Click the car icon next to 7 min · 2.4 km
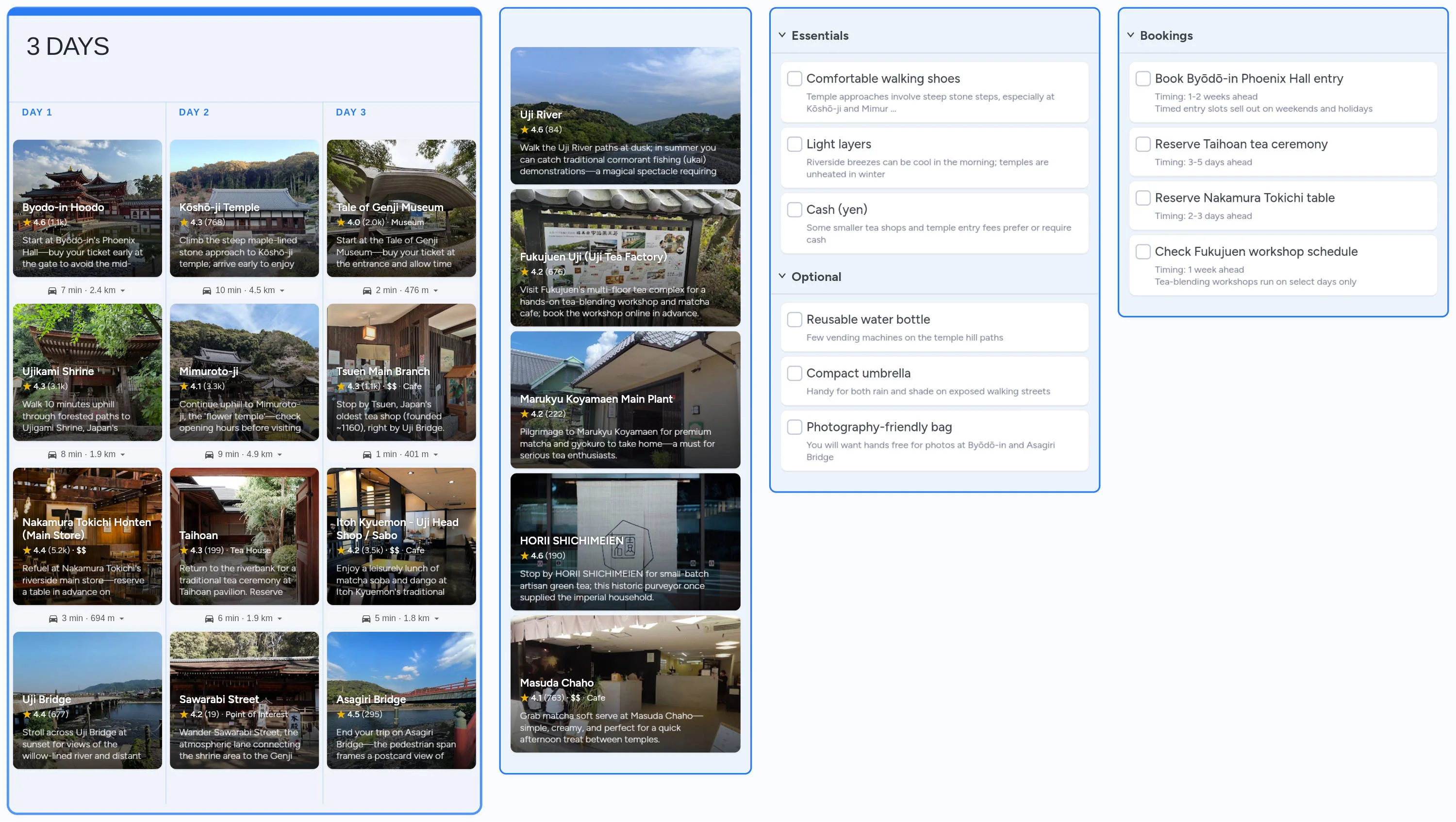 point(52,290)
